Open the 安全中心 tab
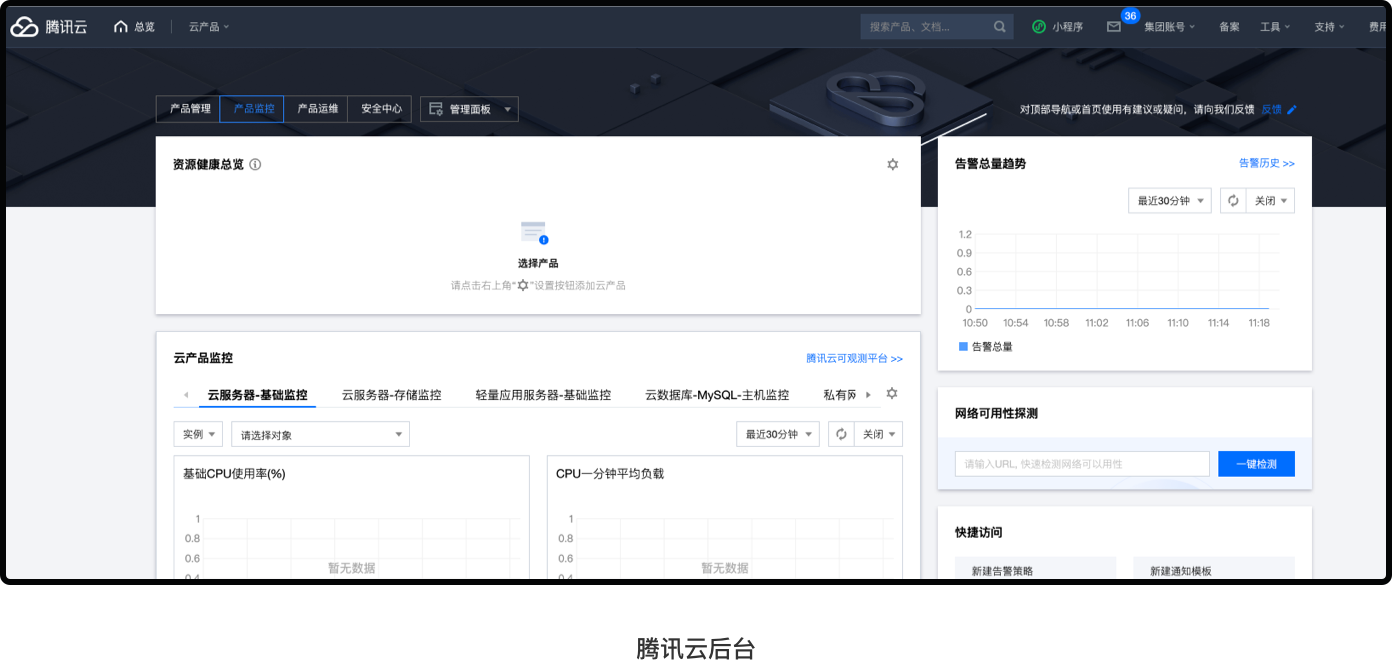Viewport: 1392px width, 665px height. [380, 109]
